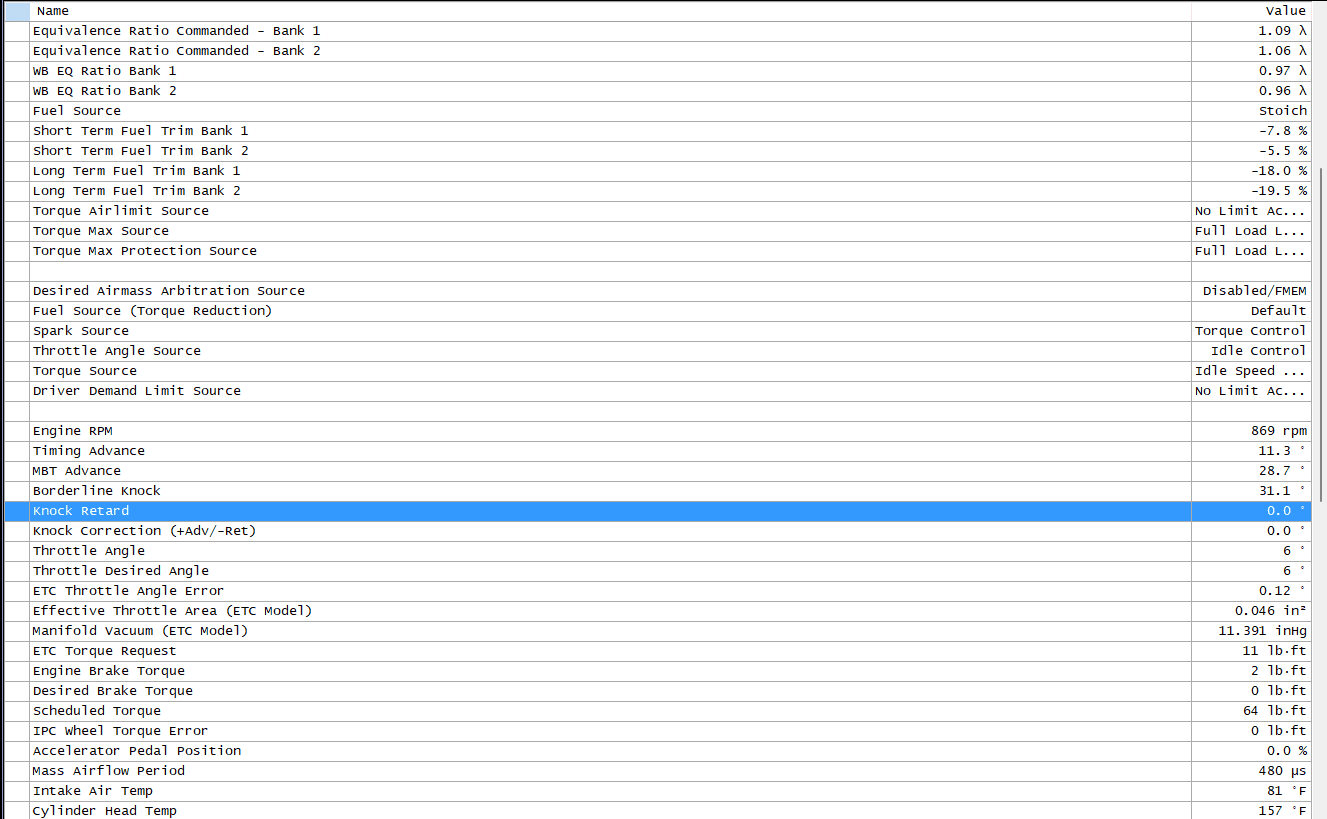Select the Accelerator Pedal Position row
Image resolution: width=1327 pixels, height=819 pixels.
(658, 751)
